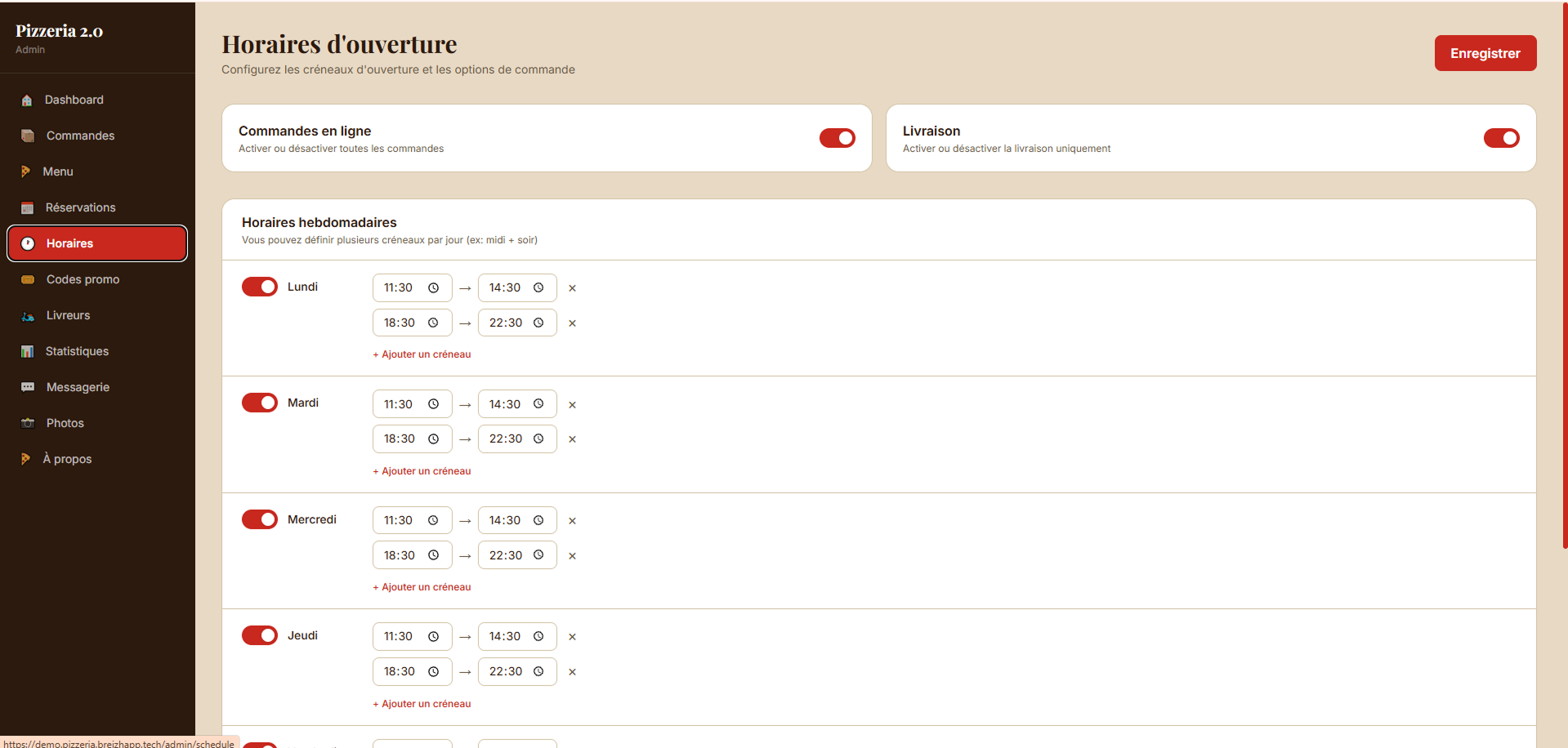The width and height of the screenshot is (1568, 748).
Task: Remove Jeudi 18:30–22:30 slot
Action: pyautogui.click(x=573, y=672)
